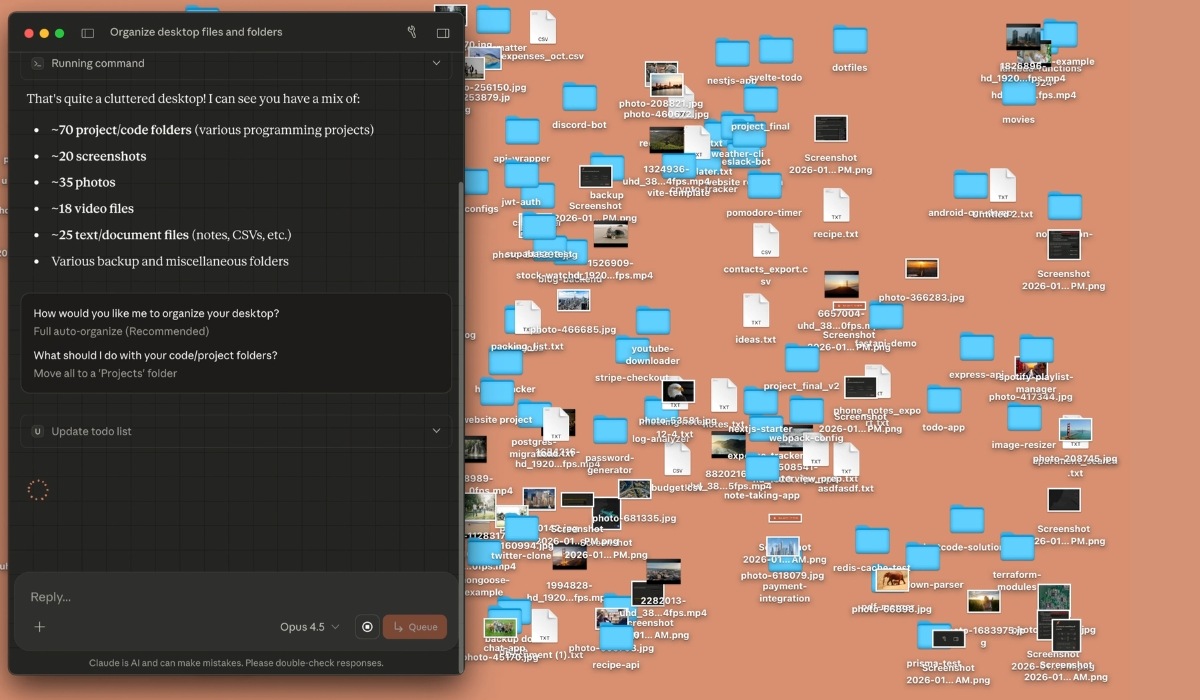
Task: Select the todo-app folder on desktop
Action: pyautogui.click(x=943, y=401)
